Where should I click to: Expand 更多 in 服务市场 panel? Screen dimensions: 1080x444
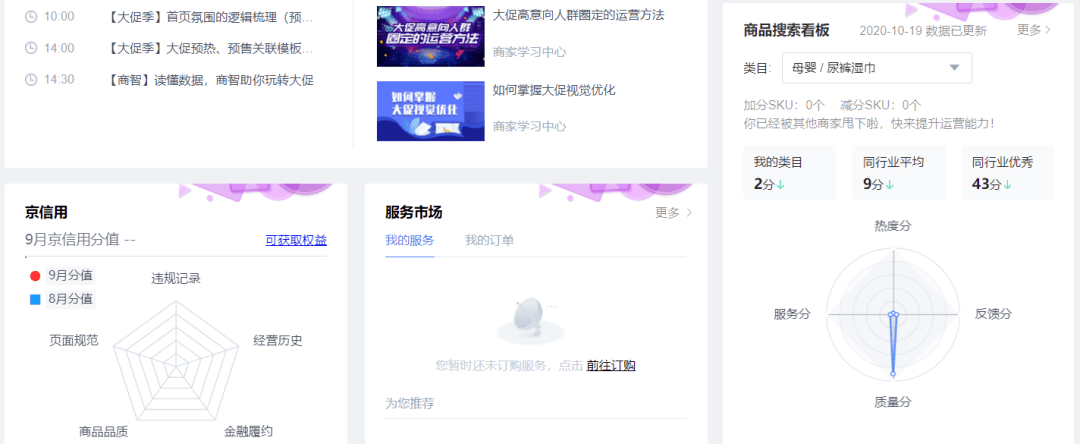click(x=673, y=212)
